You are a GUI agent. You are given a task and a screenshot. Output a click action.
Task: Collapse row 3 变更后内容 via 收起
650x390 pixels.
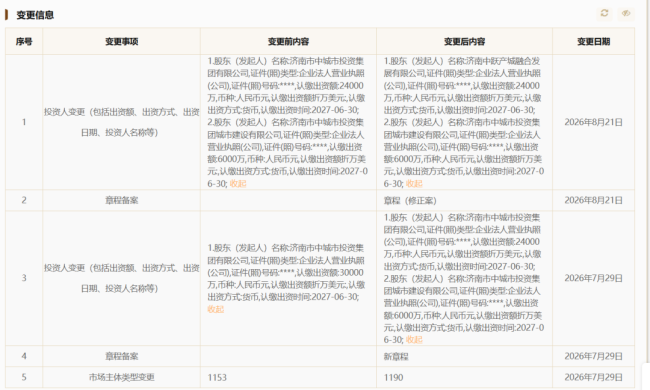coord(414,340)
